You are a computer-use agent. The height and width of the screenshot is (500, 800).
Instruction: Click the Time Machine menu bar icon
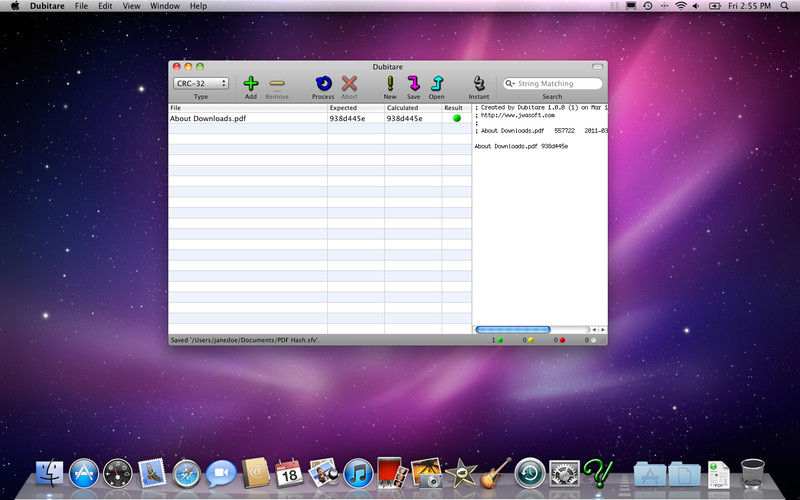coord(647,6)
